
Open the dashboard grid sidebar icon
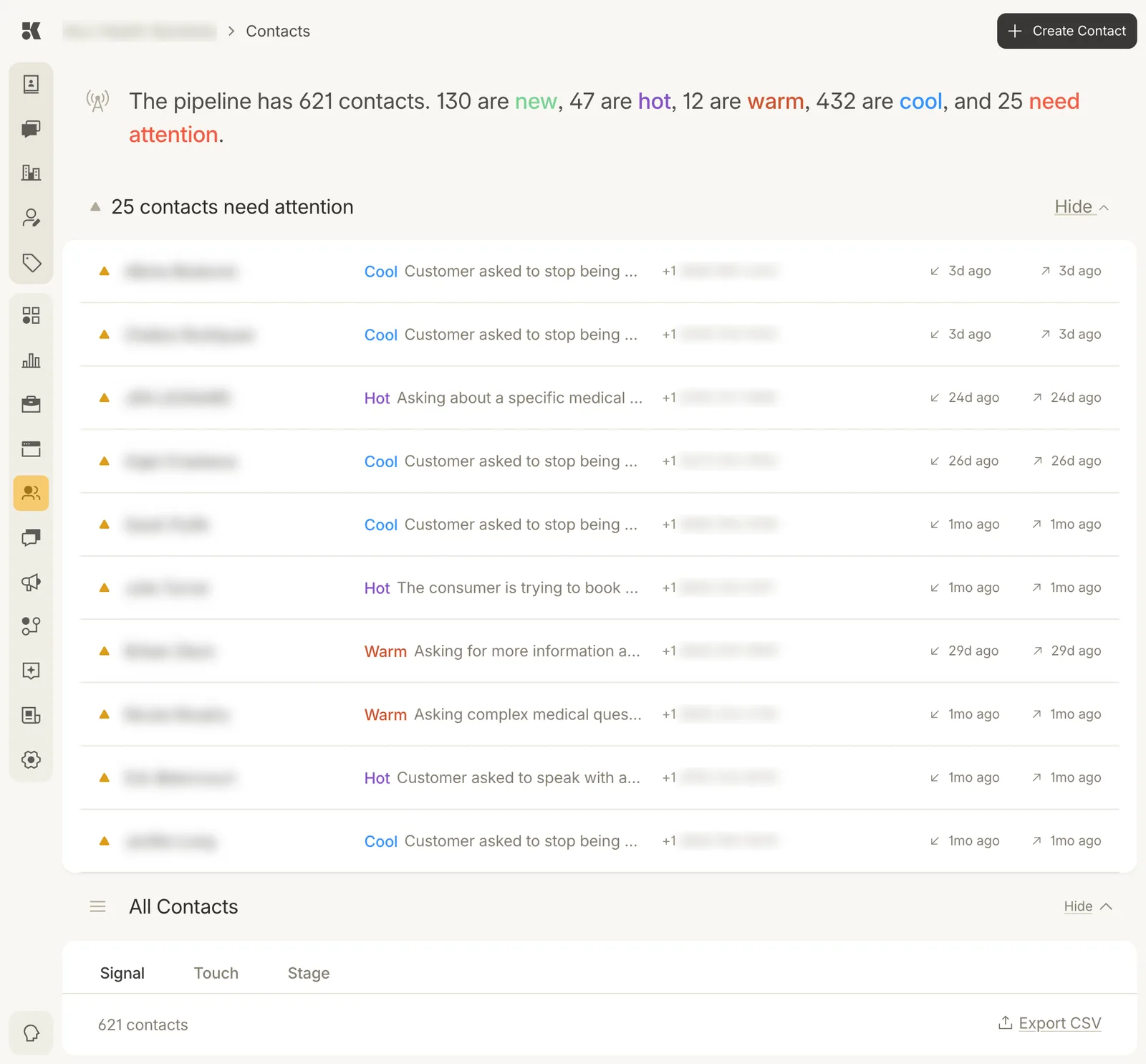pyautogui.click(x=31, y=315)
